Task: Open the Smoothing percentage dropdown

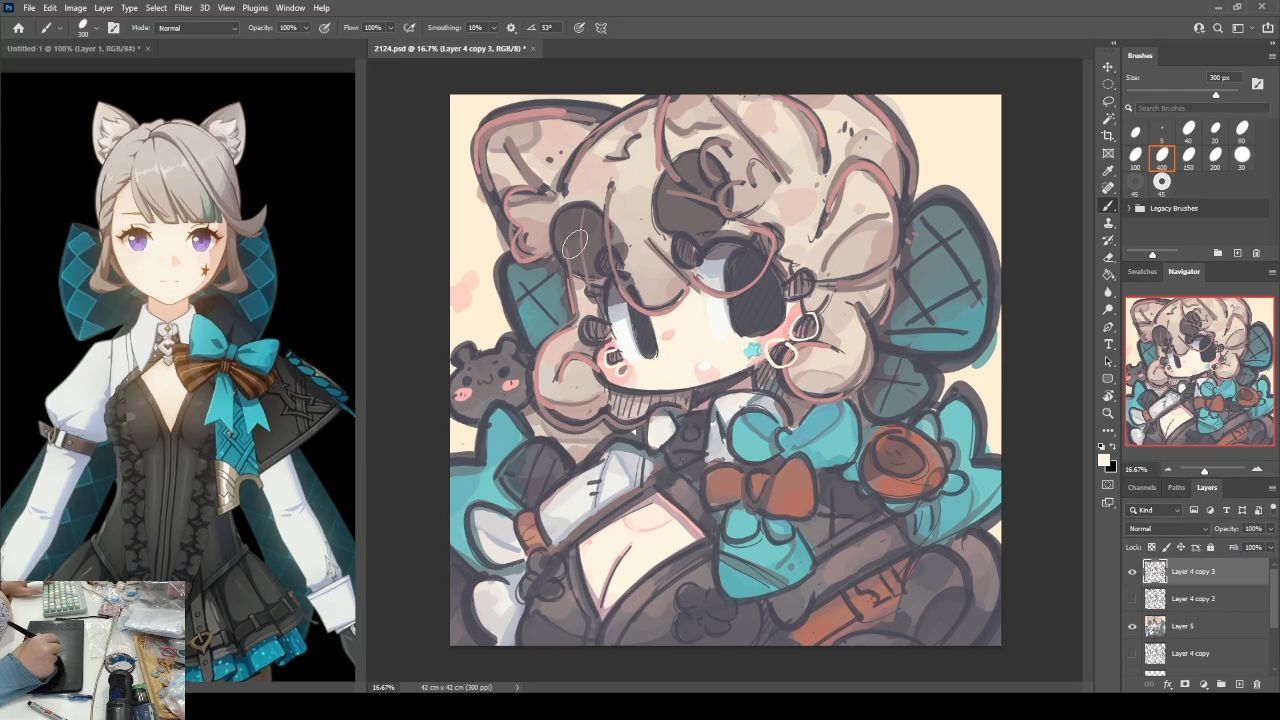Action: (494, 28)
